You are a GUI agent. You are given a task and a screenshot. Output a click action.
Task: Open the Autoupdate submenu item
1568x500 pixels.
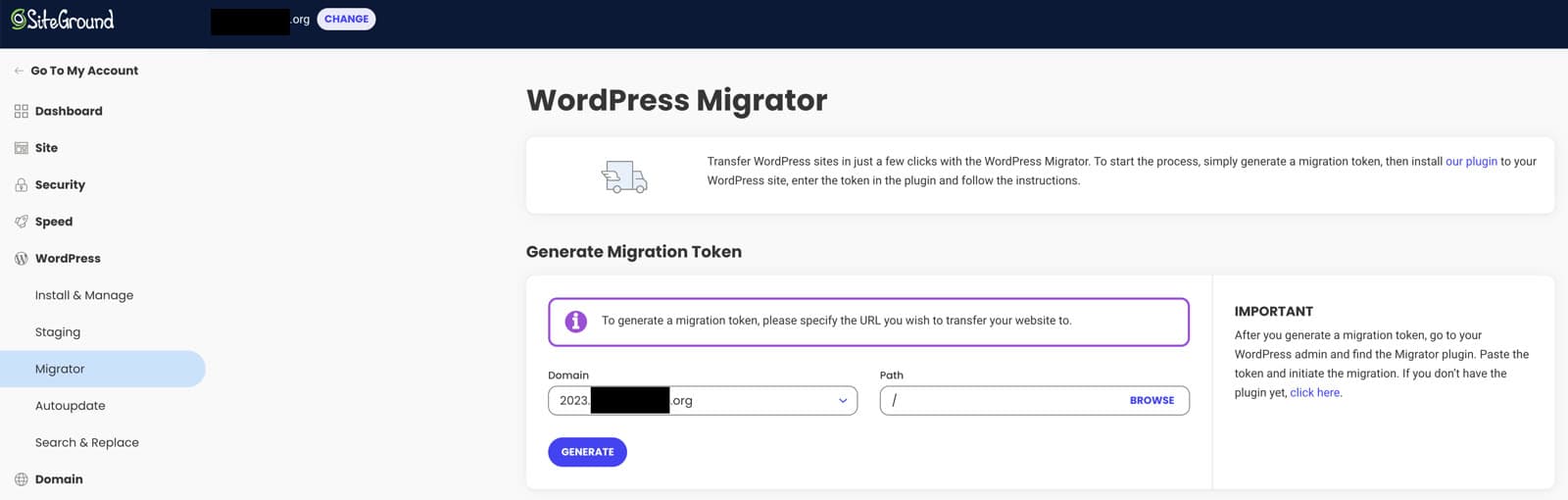71,406
